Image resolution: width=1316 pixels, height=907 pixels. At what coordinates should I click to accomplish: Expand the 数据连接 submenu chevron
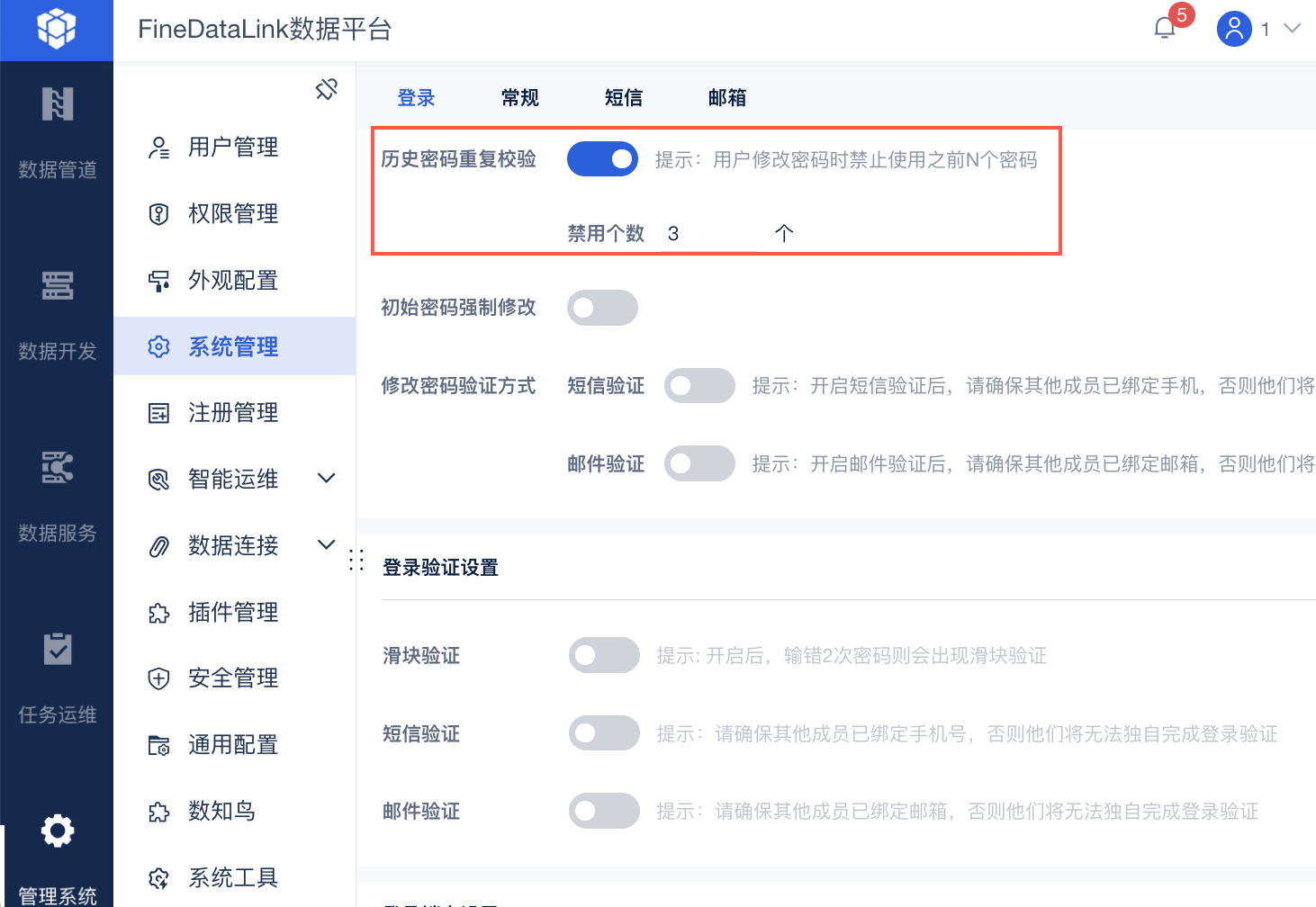click(327, 545)
